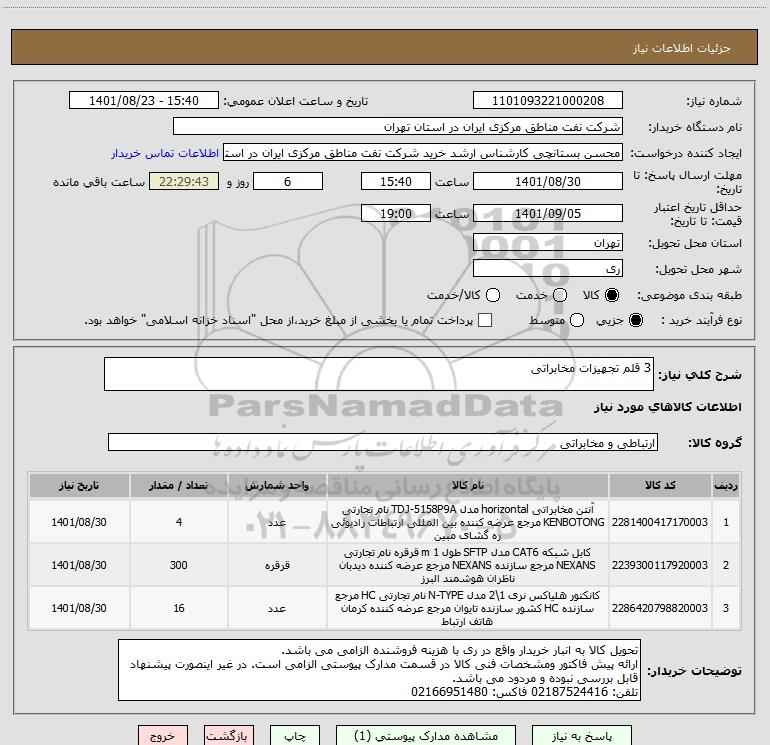Click the کد کالا column header
Image resolution: width=770 pixels, height=745 pixels.
point(660,486)
